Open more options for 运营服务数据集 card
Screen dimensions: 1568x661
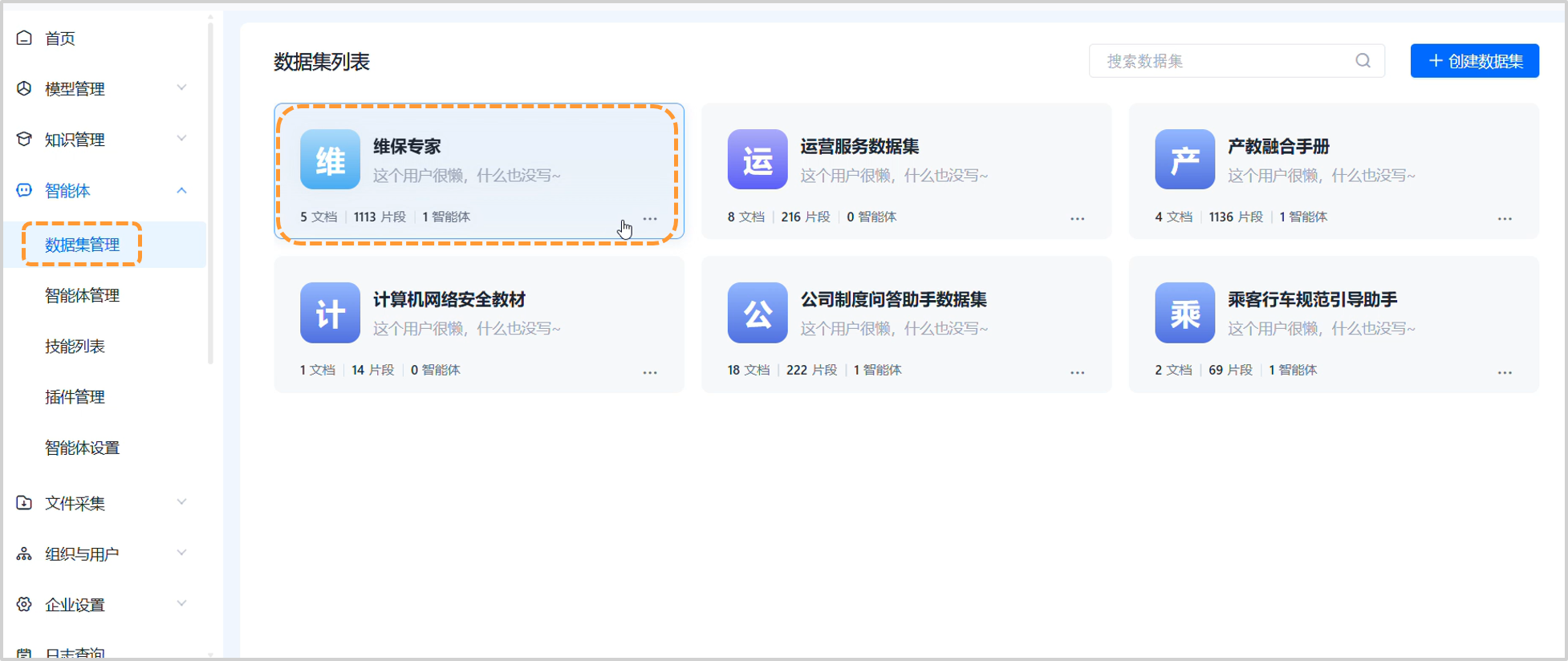pos(1077,219)
